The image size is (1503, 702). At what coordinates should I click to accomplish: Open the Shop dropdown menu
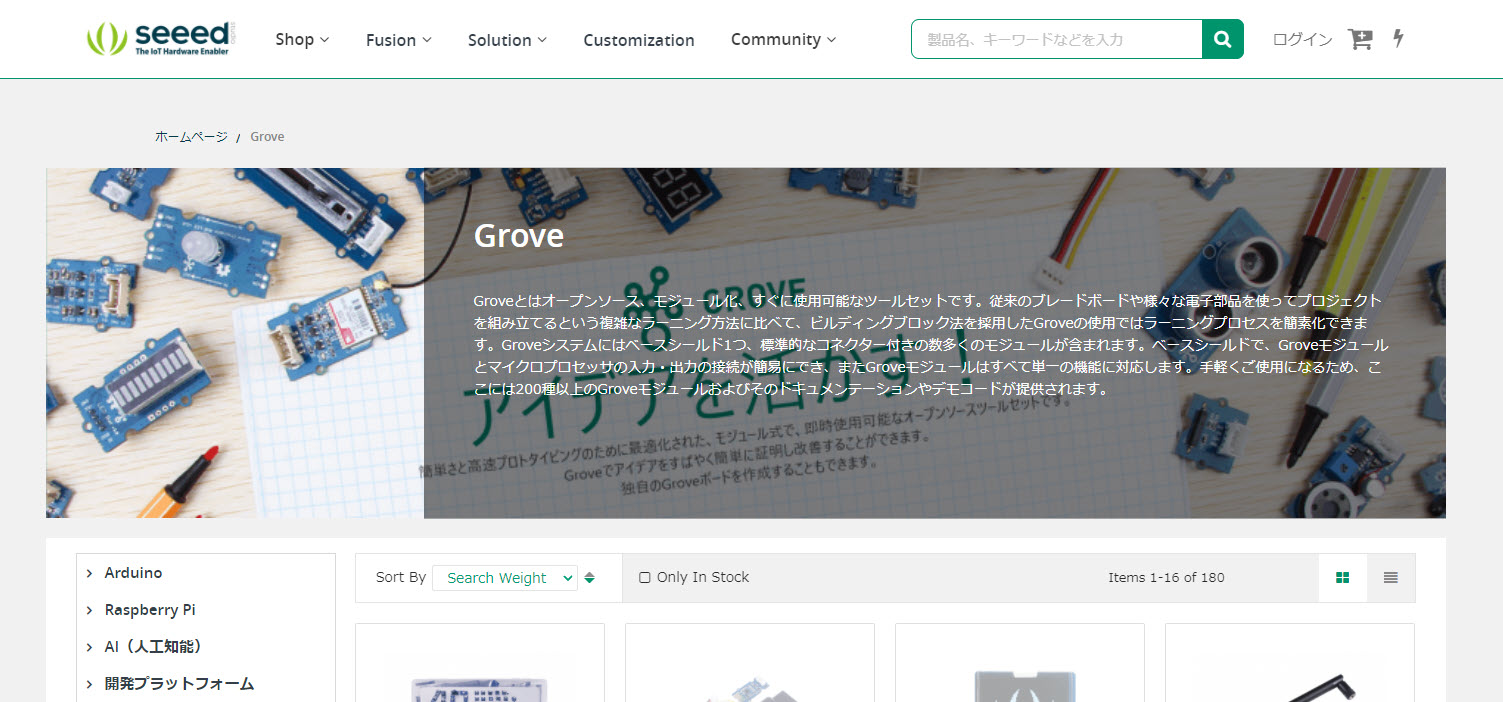click(x=302, y=40)
